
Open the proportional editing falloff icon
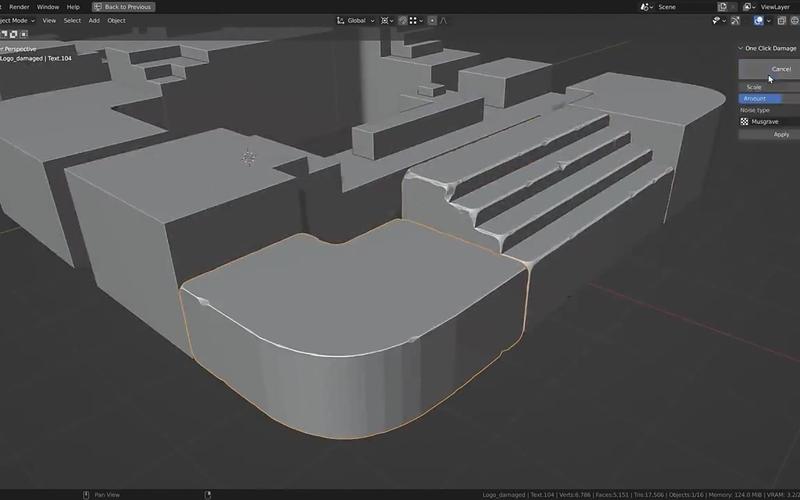tap(443, 20)
